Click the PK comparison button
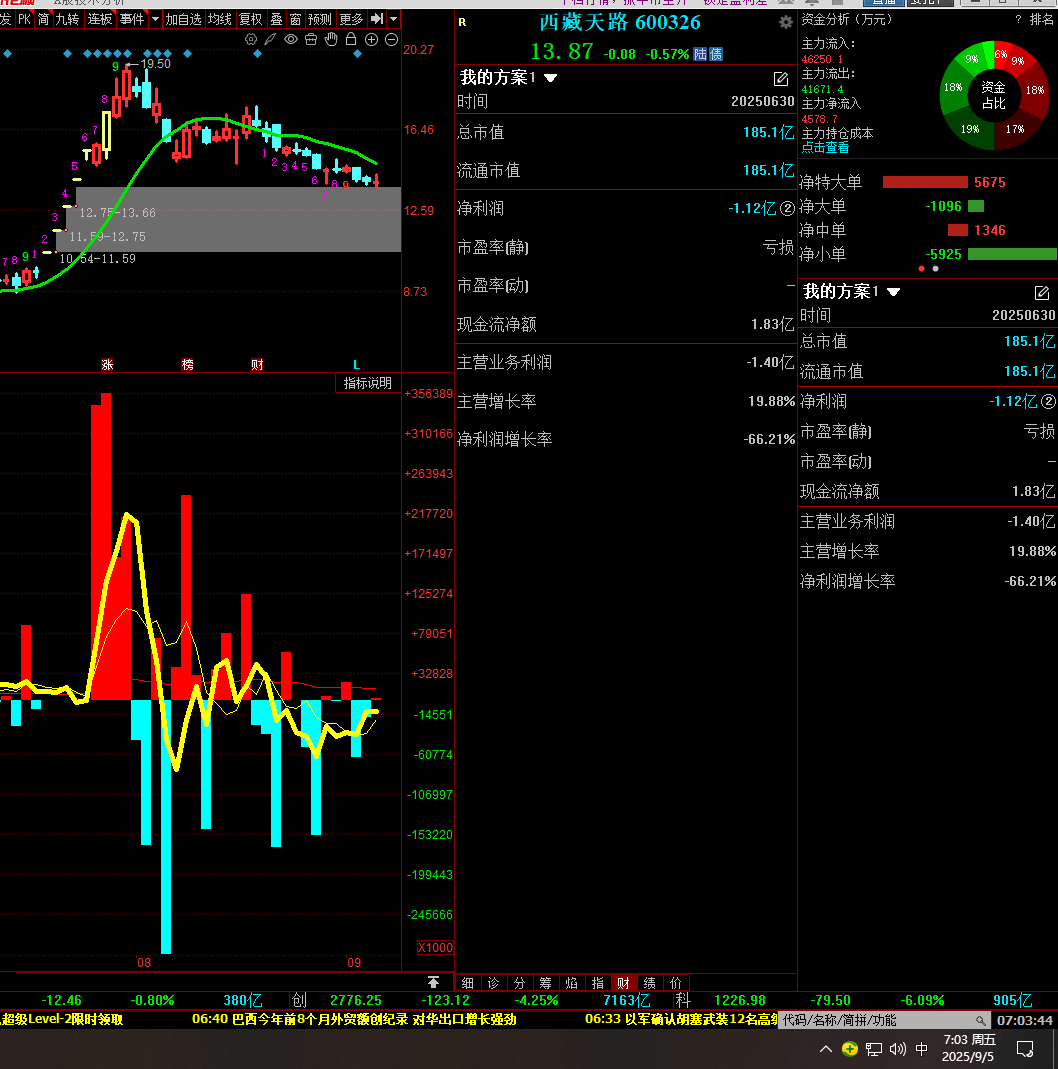This screenshot has width=1058, height=1069. point(25,18)
